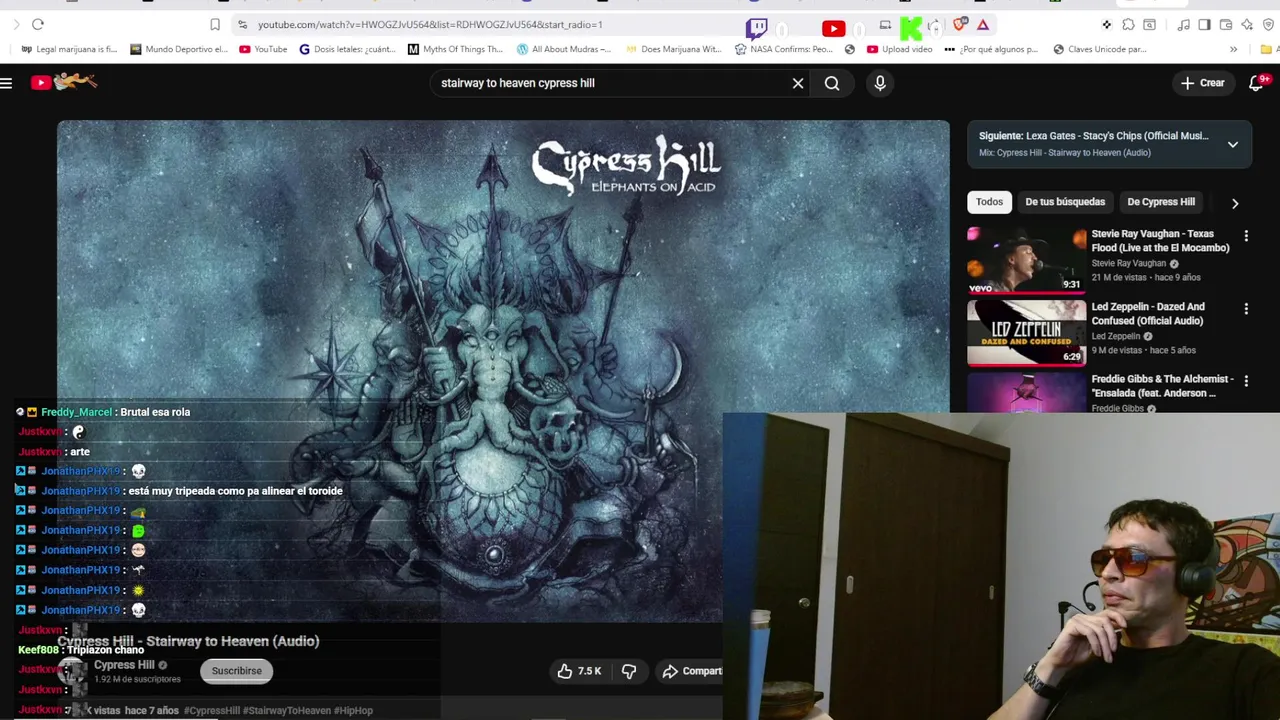Viewport: 1280px width, 720px height.
Task: Reload the page with the refresh icon
Action: pyautogui.click(x=38, y=24)
